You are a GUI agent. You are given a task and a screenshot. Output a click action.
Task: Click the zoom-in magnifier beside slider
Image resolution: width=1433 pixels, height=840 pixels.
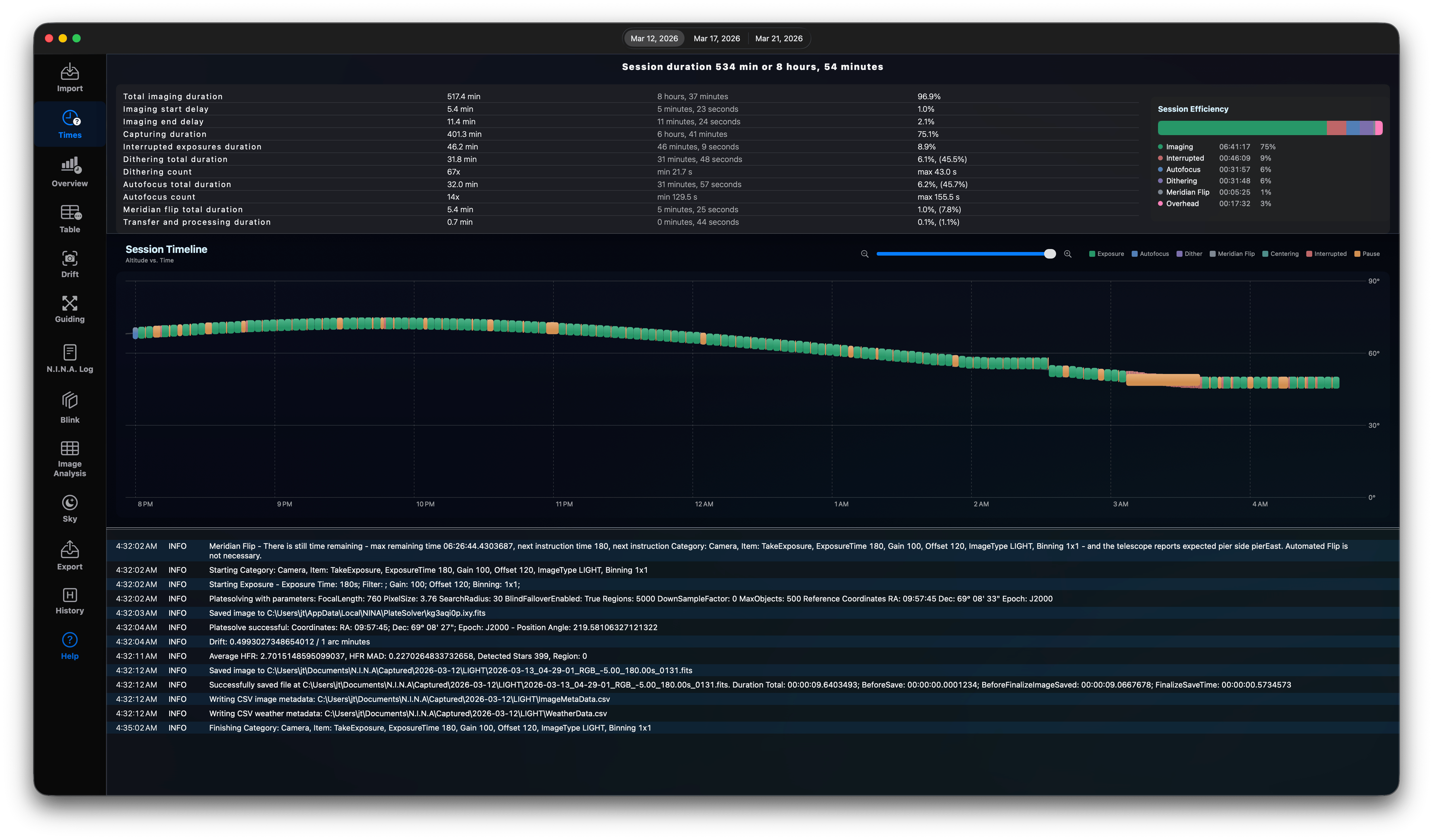(1067, 254)
